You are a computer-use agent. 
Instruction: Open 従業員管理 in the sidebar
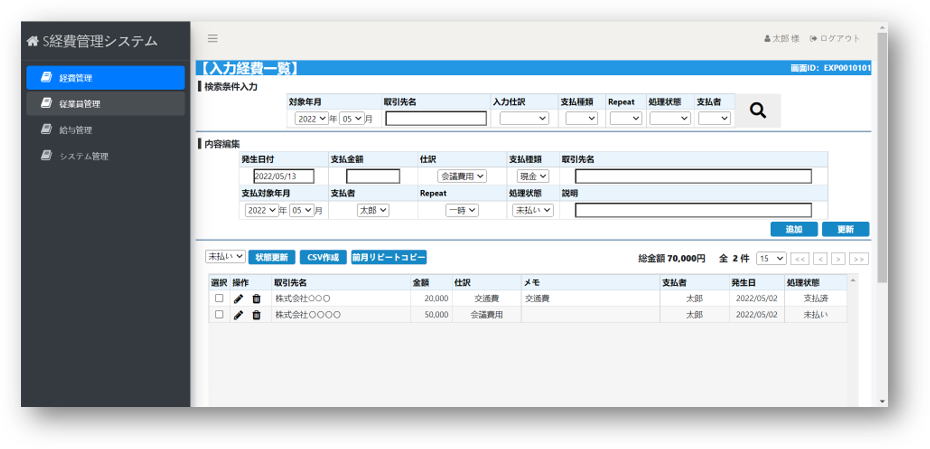point(106,104)
